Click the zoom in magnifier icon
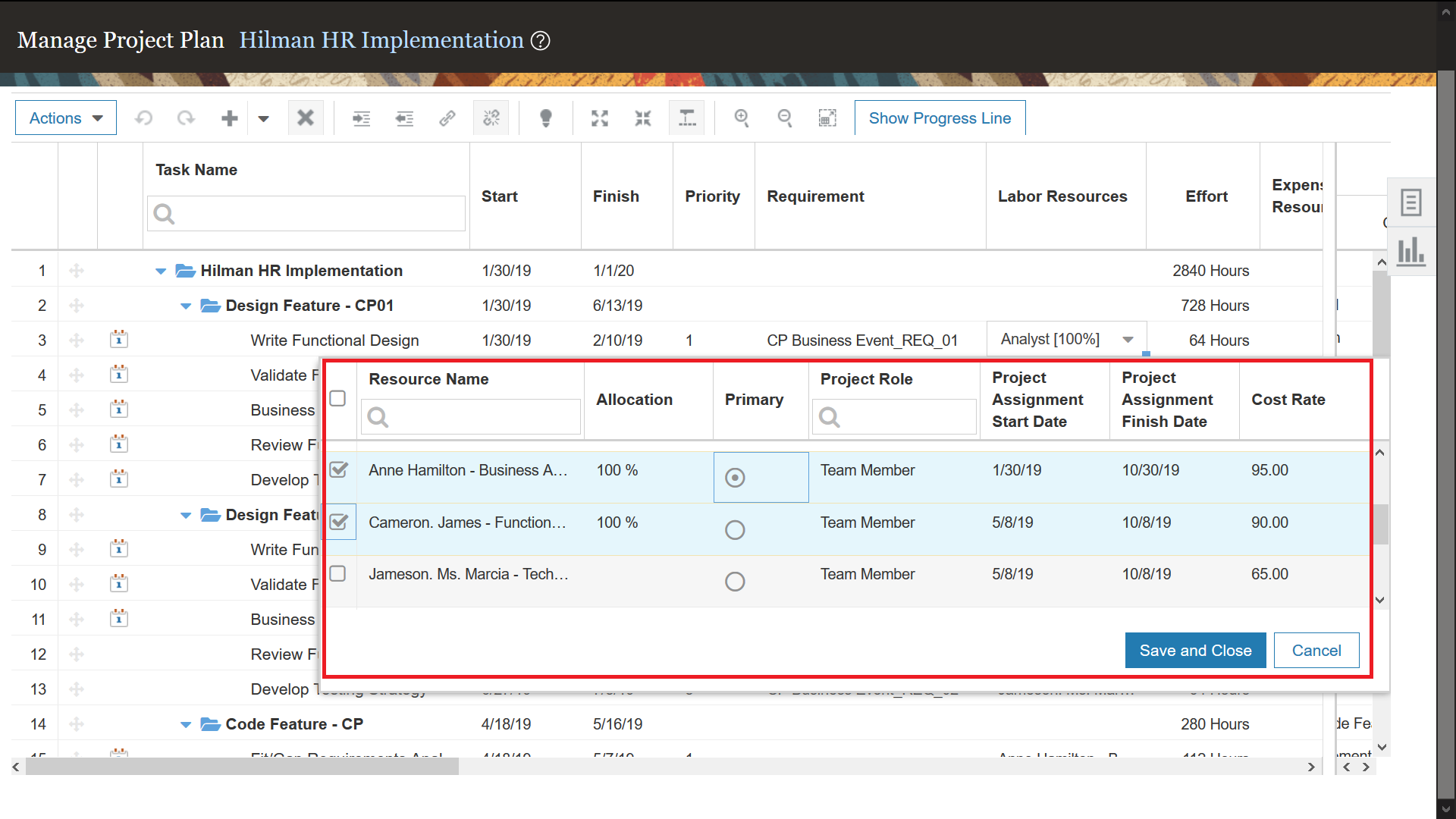 coord(742,118)
